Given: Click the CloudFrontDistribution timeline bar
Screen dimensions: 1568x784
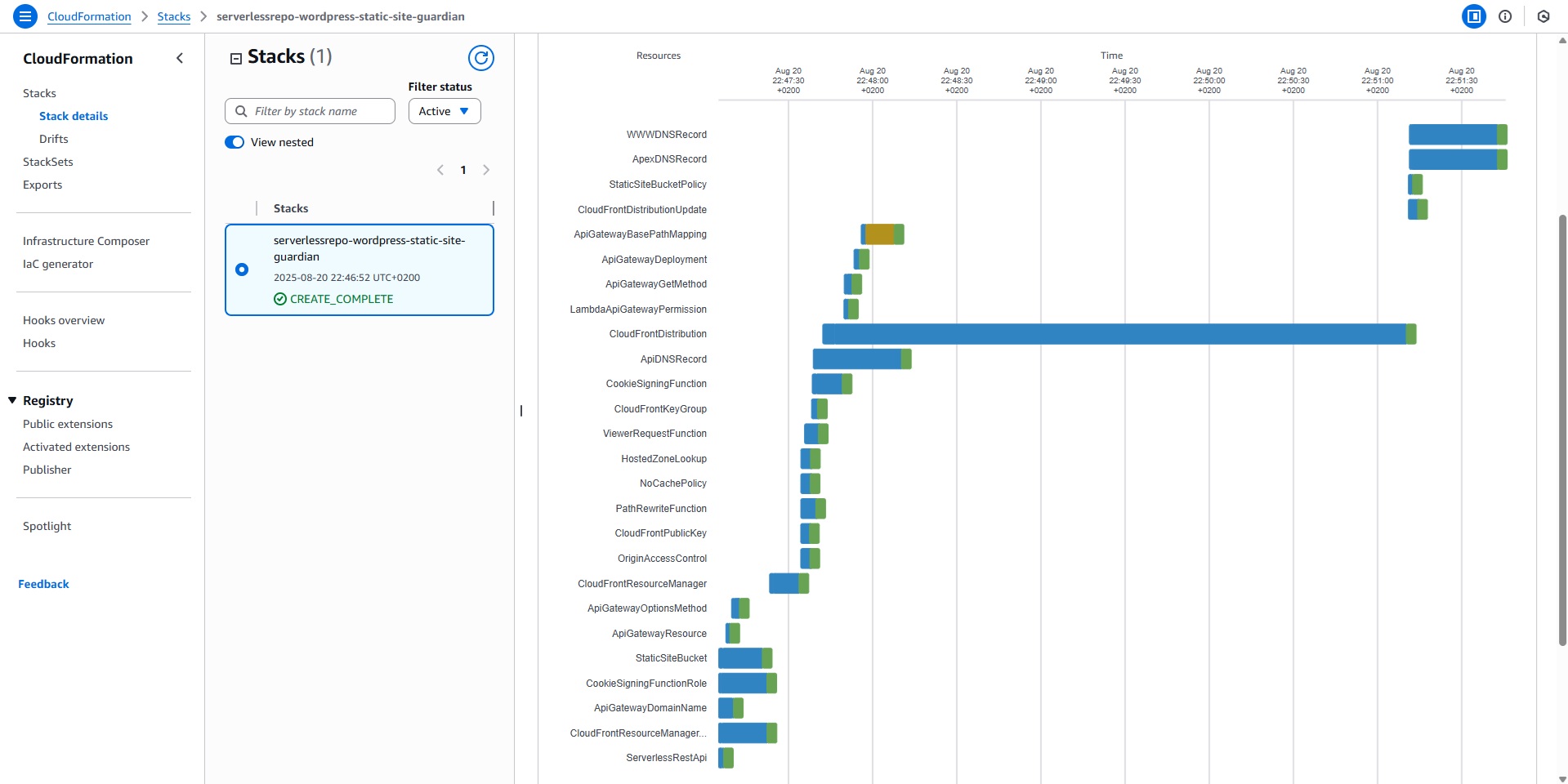Looking at the screenshot, I should [1119, 334].
